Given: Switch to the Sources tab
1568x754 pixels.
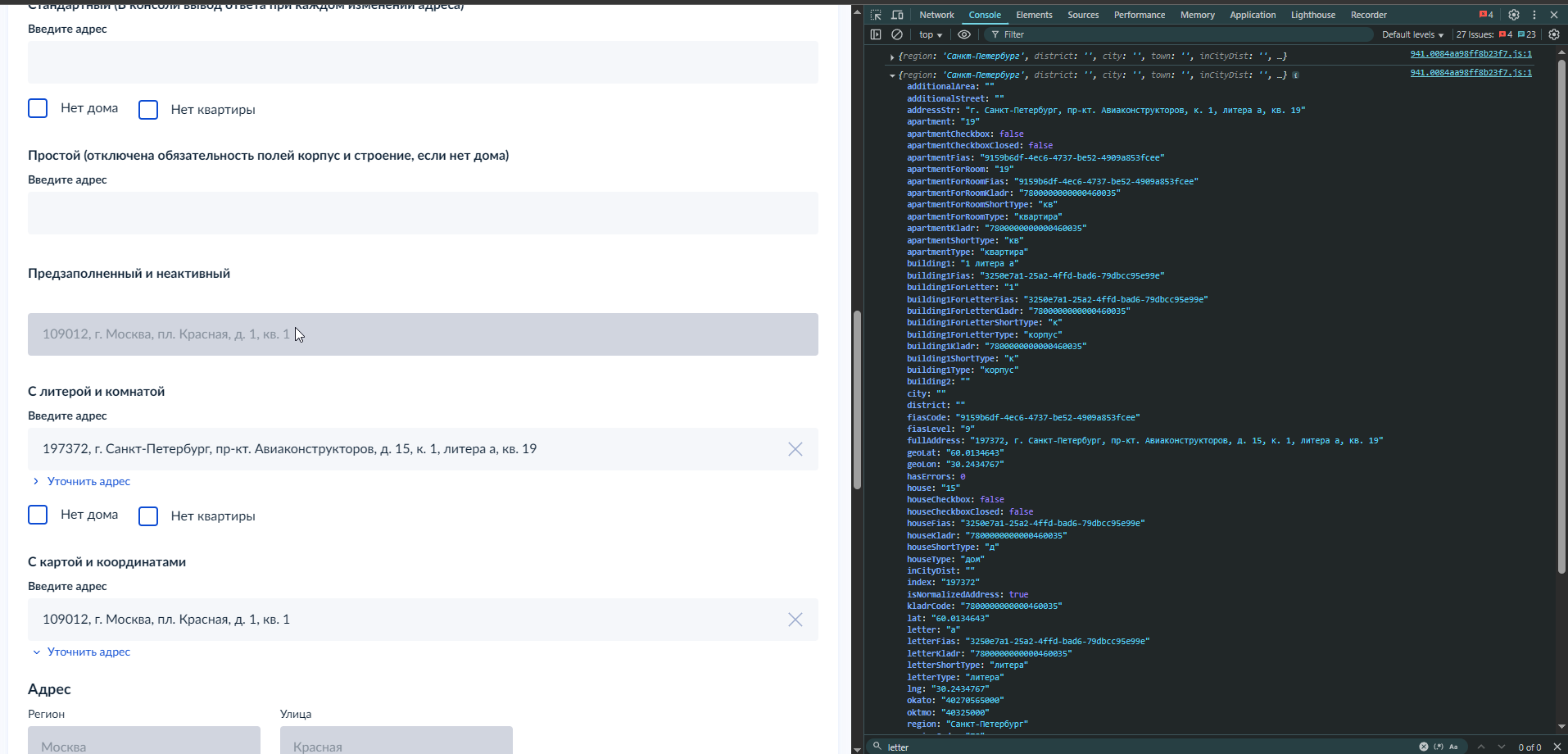Looking at the screenshot, I should (x=1083, y=15).
